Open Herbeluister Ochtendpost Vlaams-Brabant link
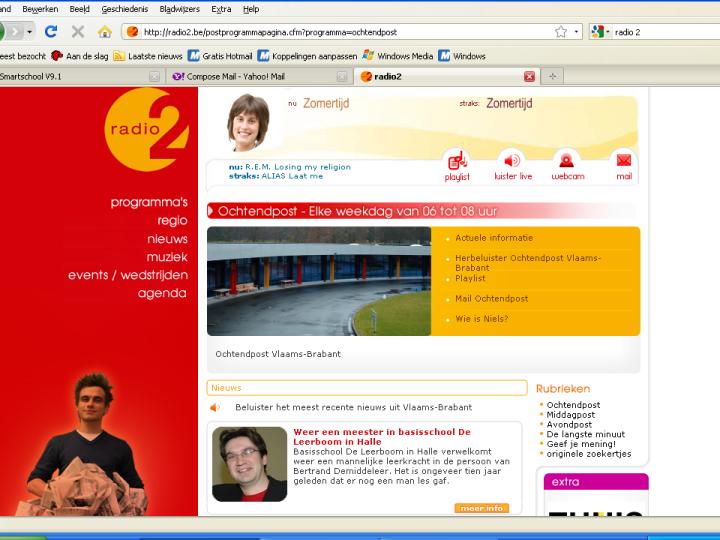Screen dimensions: 720x540 pyautogui.click(x=528, y=263)
